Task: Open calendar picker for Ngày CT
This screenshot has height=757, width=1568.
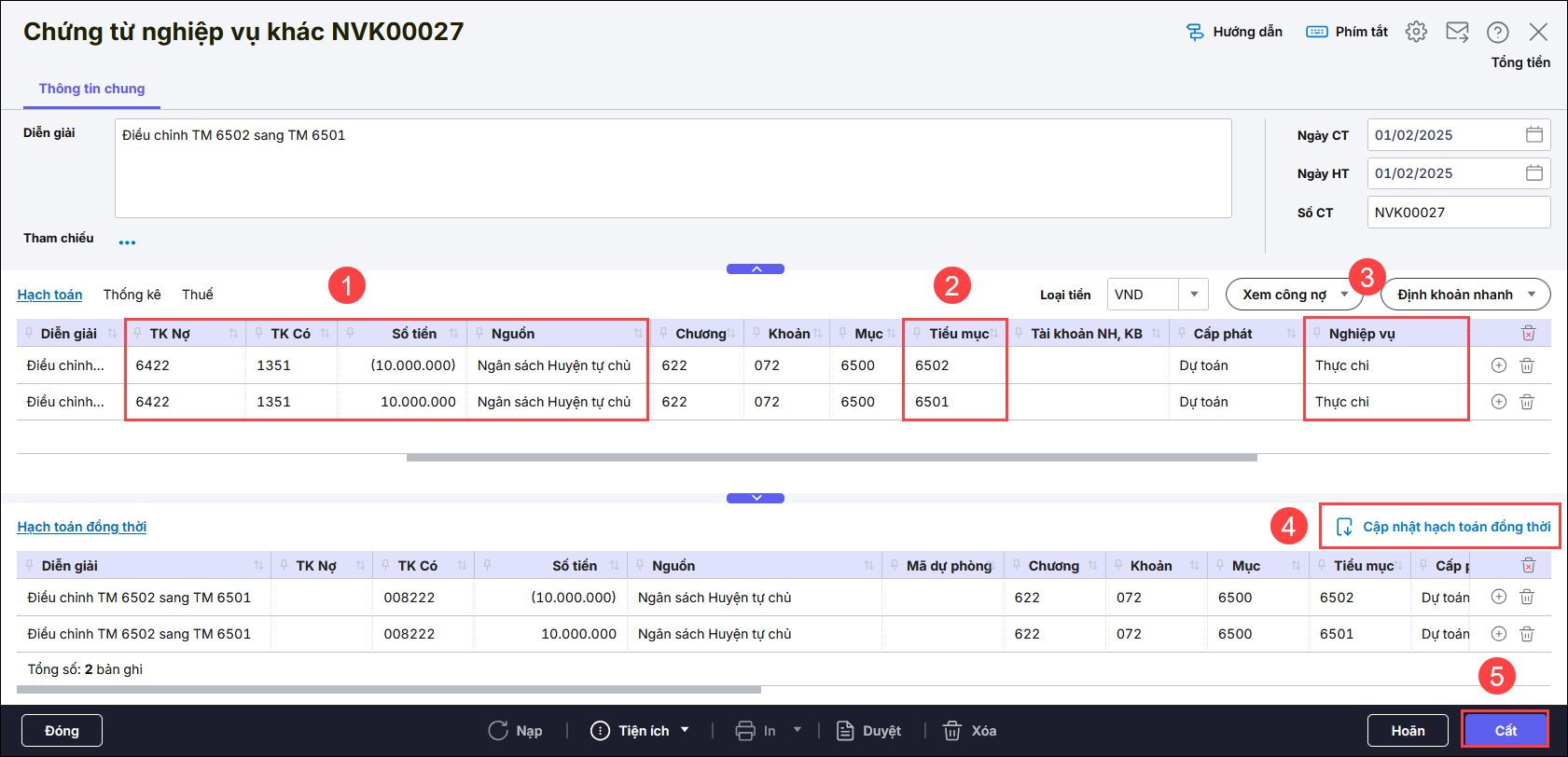Action: pos(1533,135)
